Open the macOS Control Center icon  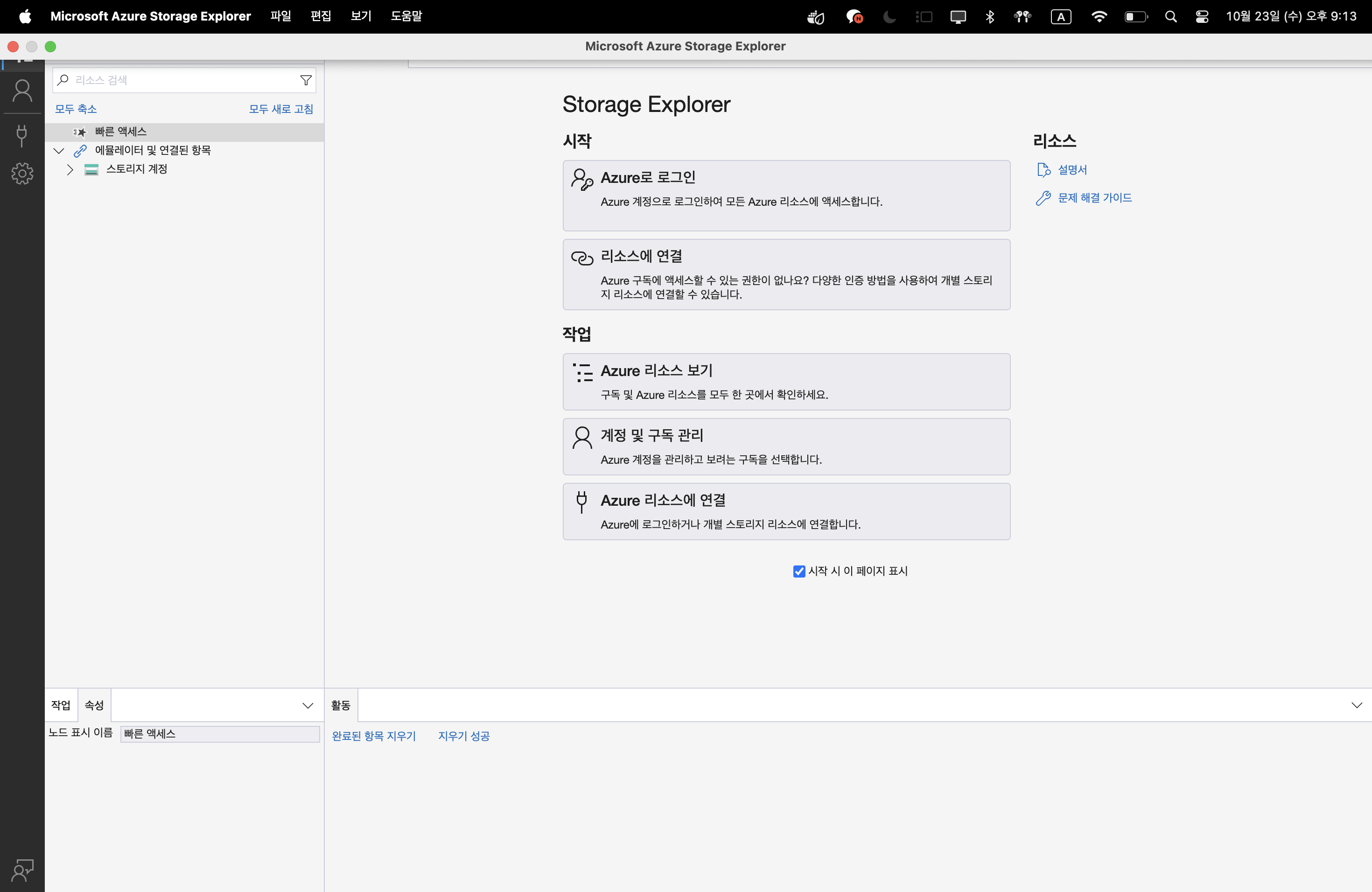1202,17
